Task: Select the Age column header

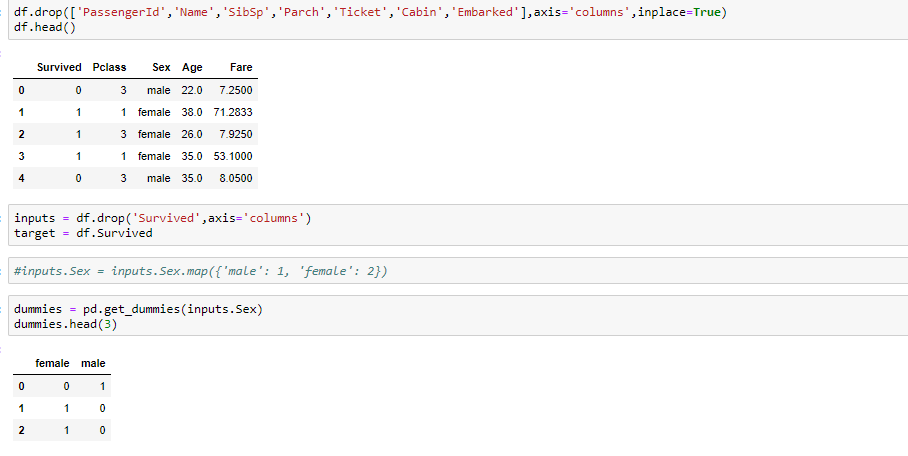Action: click(x=192, y=67)
